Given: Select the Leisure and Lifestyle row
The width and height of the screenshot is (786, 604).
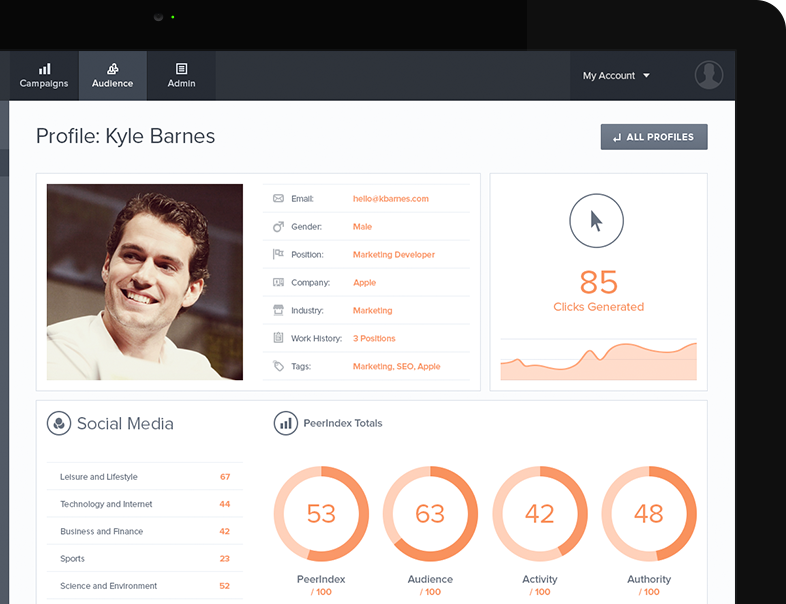Looking at the screenshot, I should pos(145,477).
